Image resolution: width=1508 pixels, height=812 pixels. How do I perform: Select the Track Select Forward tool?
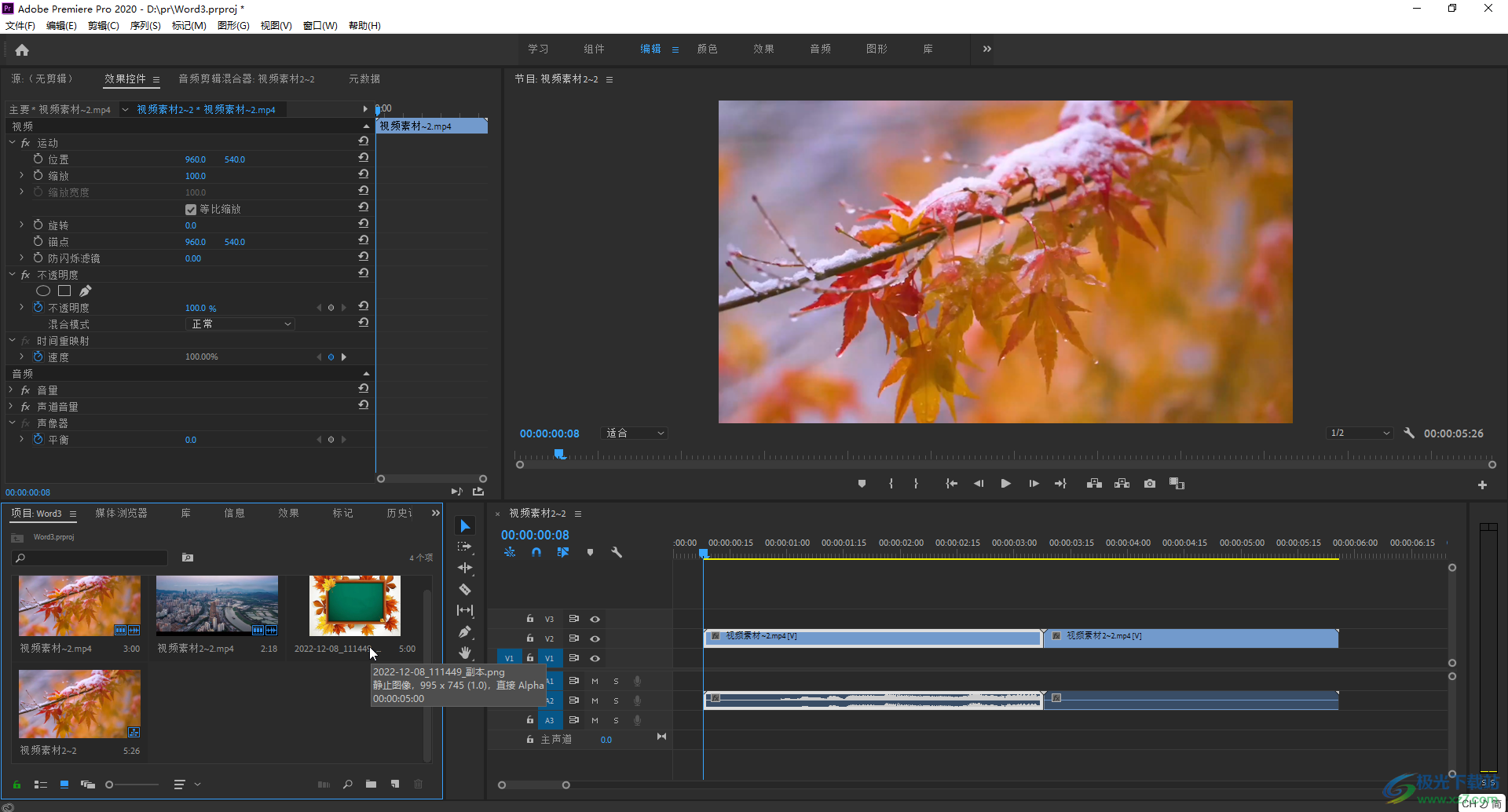pyautogui.click(x=465, y=547)
